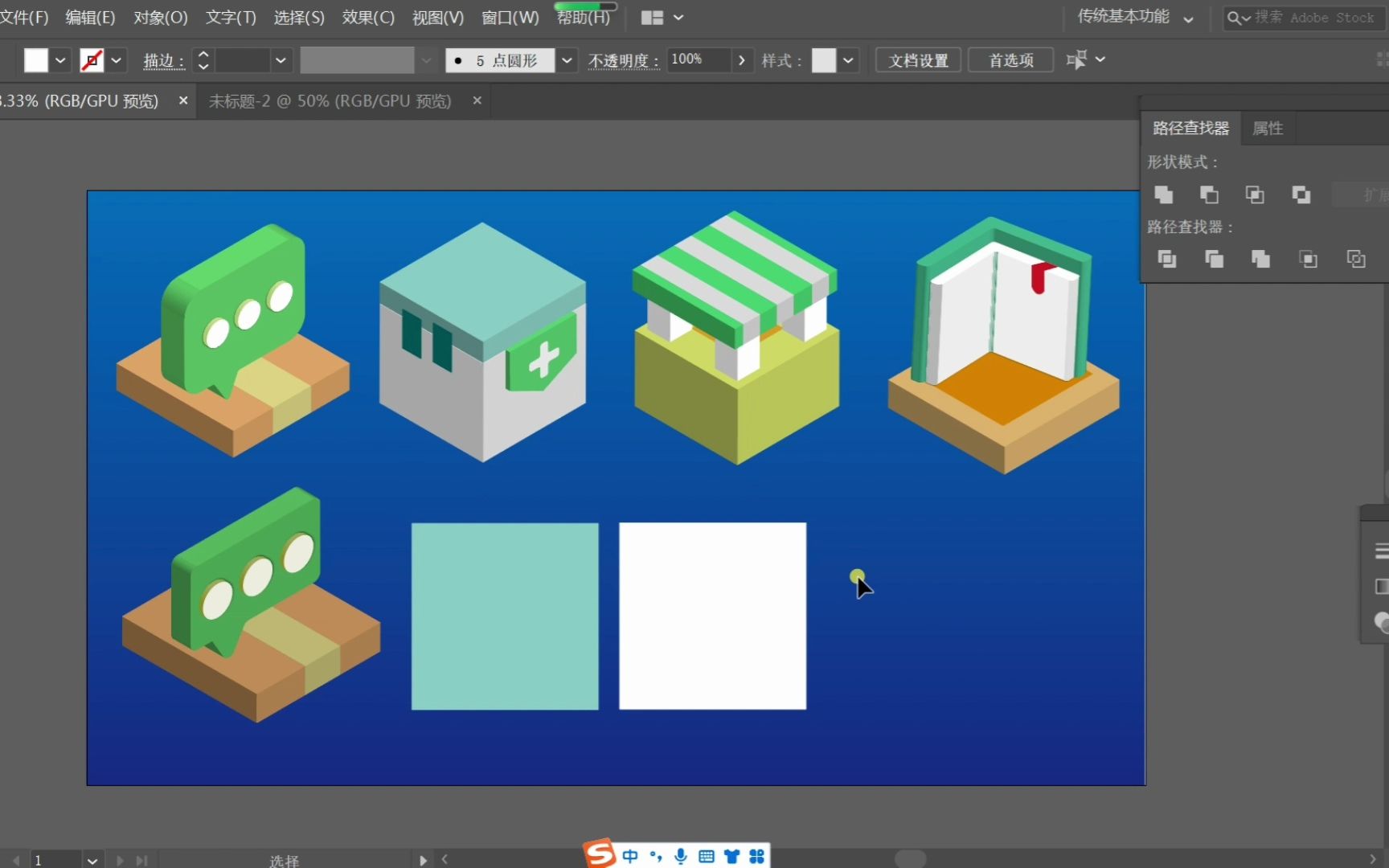Screen dimensions: 1389x868
Task: Select the Intersect shape mode icon
Action: pos(1255,194)
